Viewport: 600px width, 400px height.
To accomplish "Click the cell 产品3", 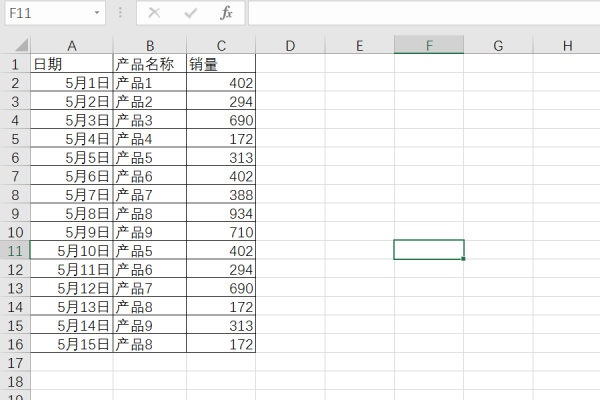I will 150,120.
